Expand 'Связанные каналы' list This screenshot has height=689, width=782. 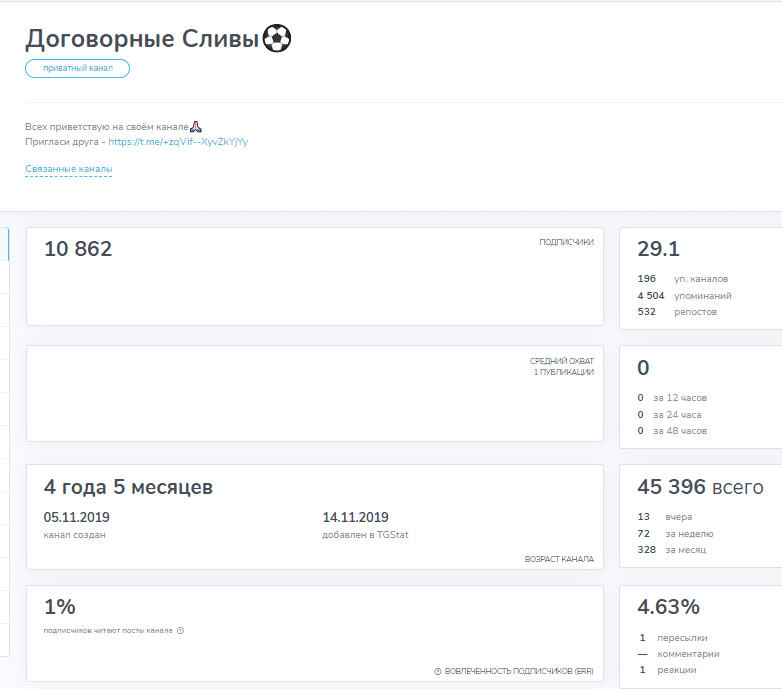68,169
